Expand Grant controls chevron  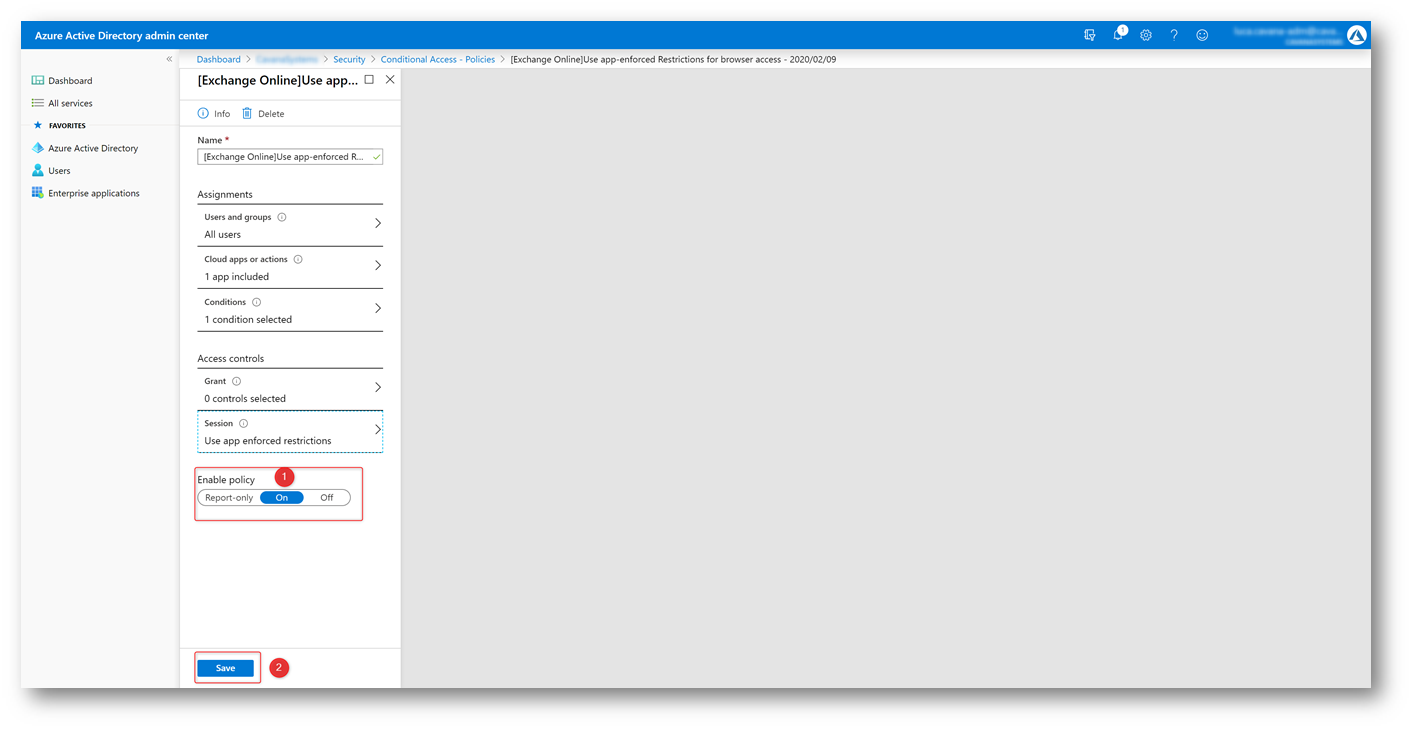click(377, 387)
